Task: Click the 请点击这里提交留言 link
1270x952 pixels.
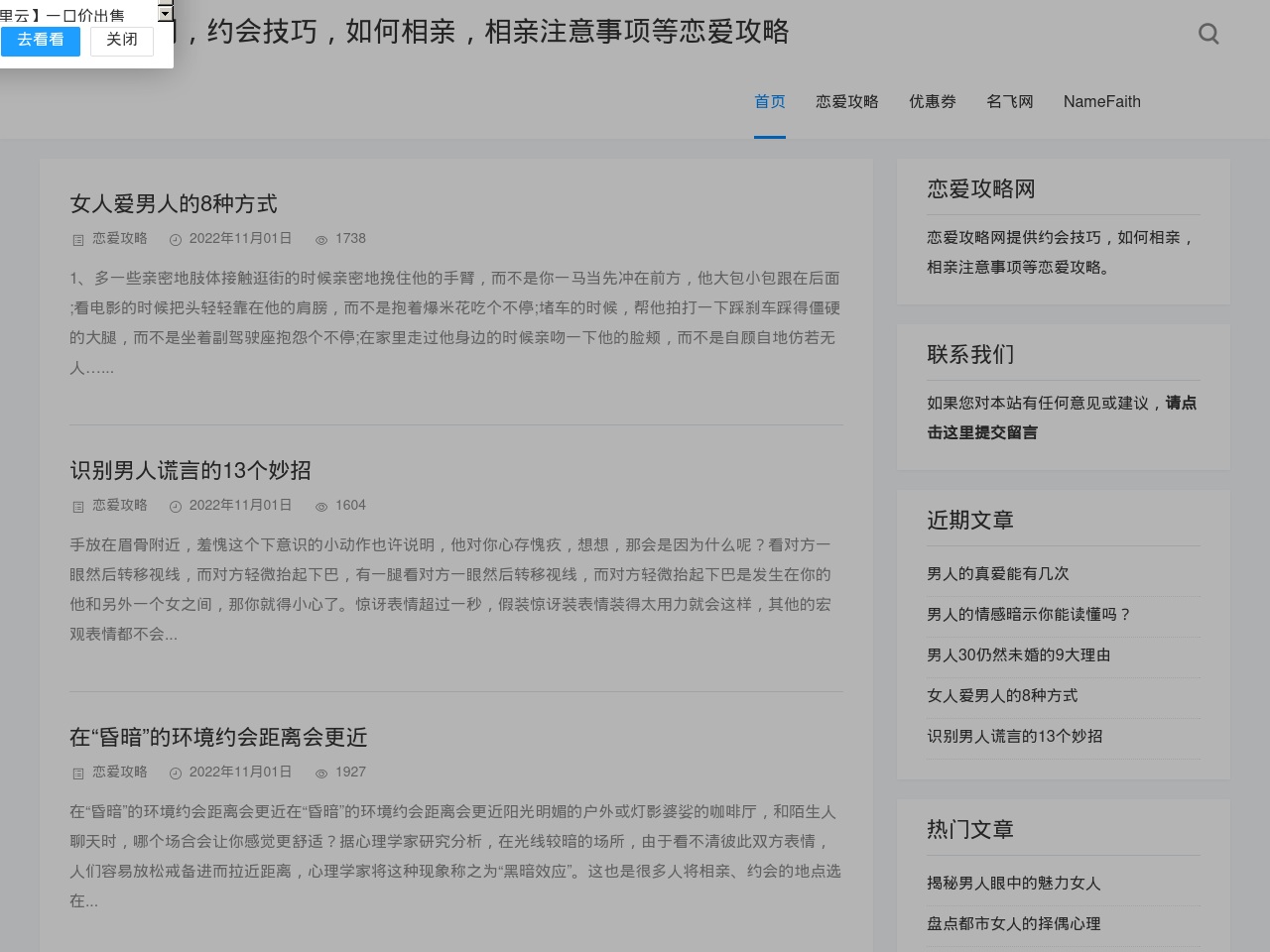Action: pyautogui.click(x=1062, y=417)
